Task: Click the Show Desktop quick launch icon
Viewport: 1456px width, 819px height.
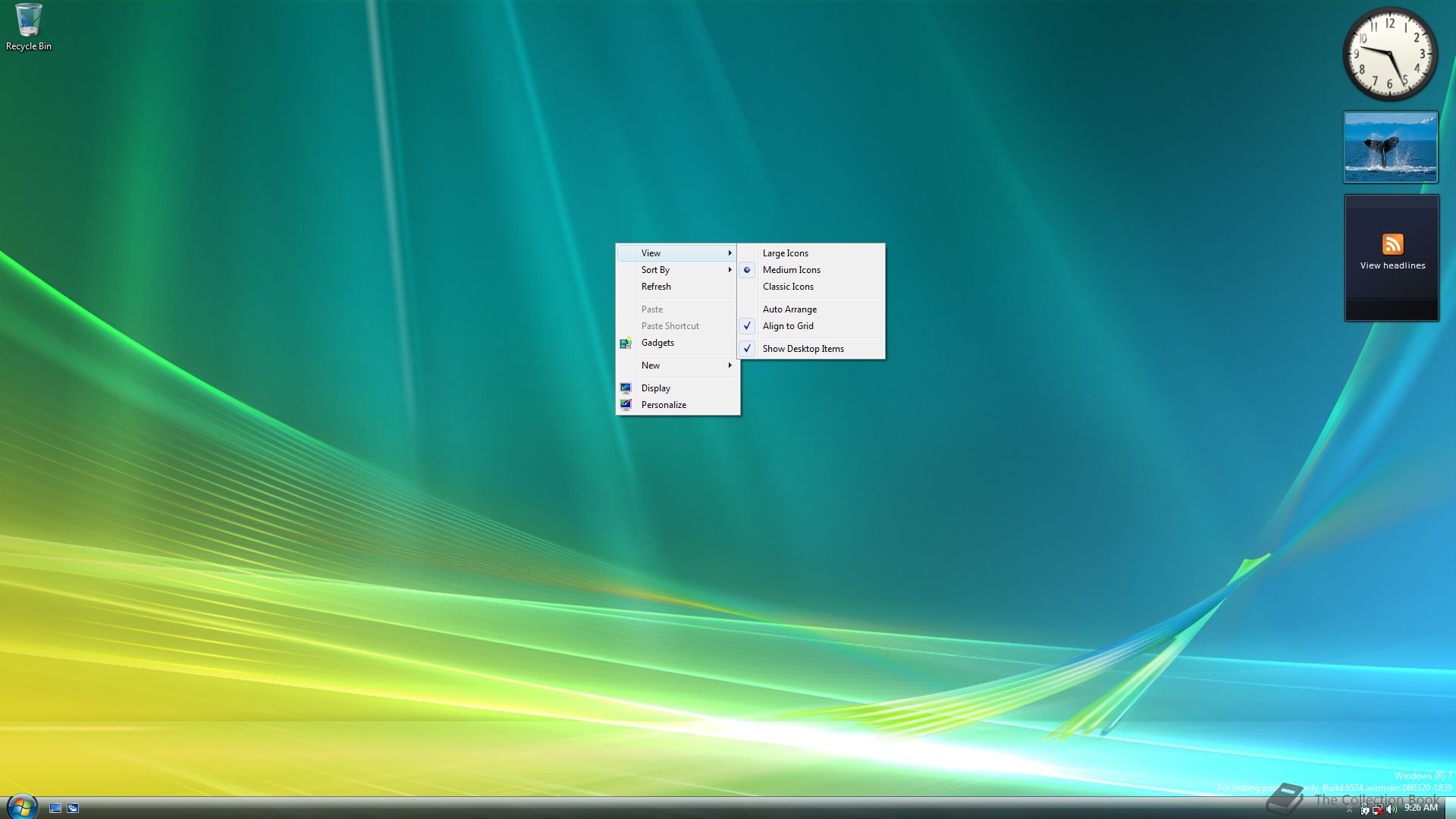Action: (55, 808)
